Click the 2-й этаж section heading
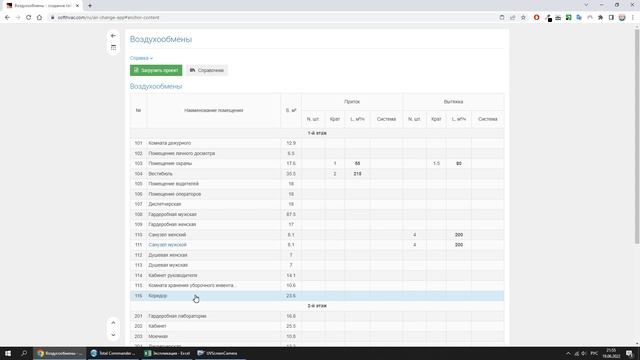The height and width of the screenshot is (360, 640). (317, 306)
